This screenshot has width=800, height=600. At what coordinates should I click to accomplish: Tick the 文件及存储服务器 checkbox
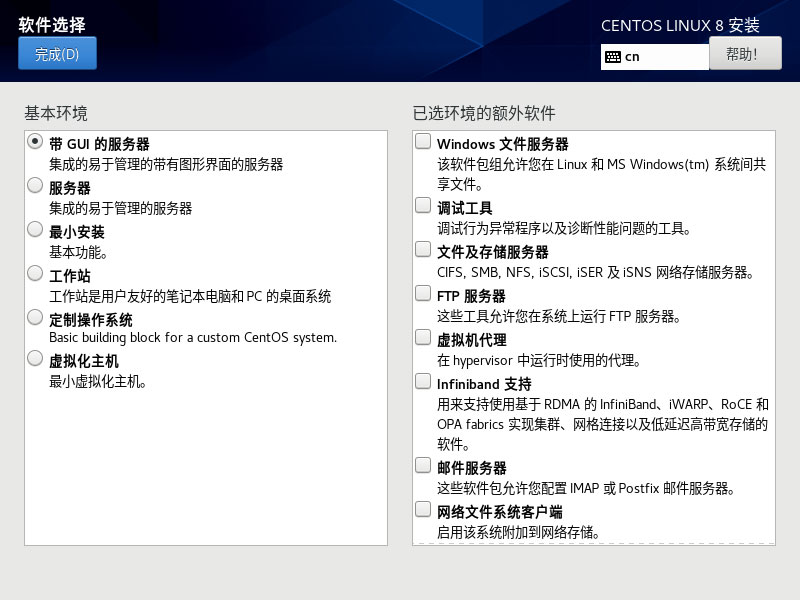(423, 249)
